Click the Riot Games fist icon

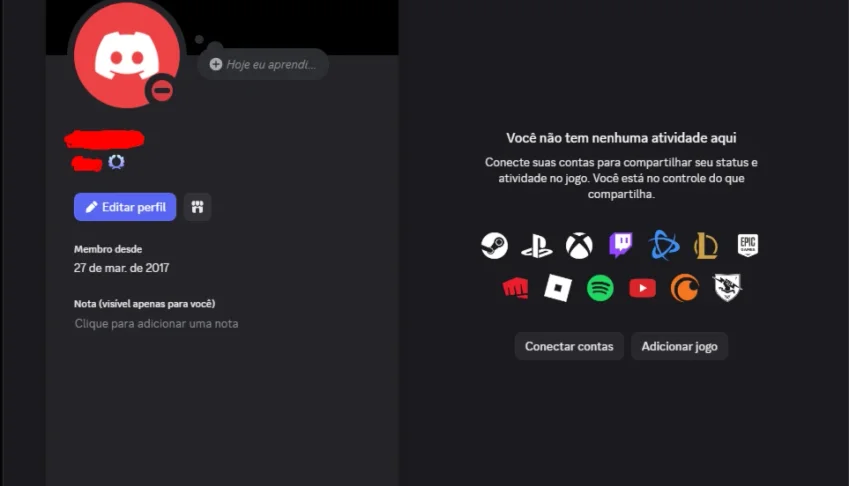(x=515, y=287)
